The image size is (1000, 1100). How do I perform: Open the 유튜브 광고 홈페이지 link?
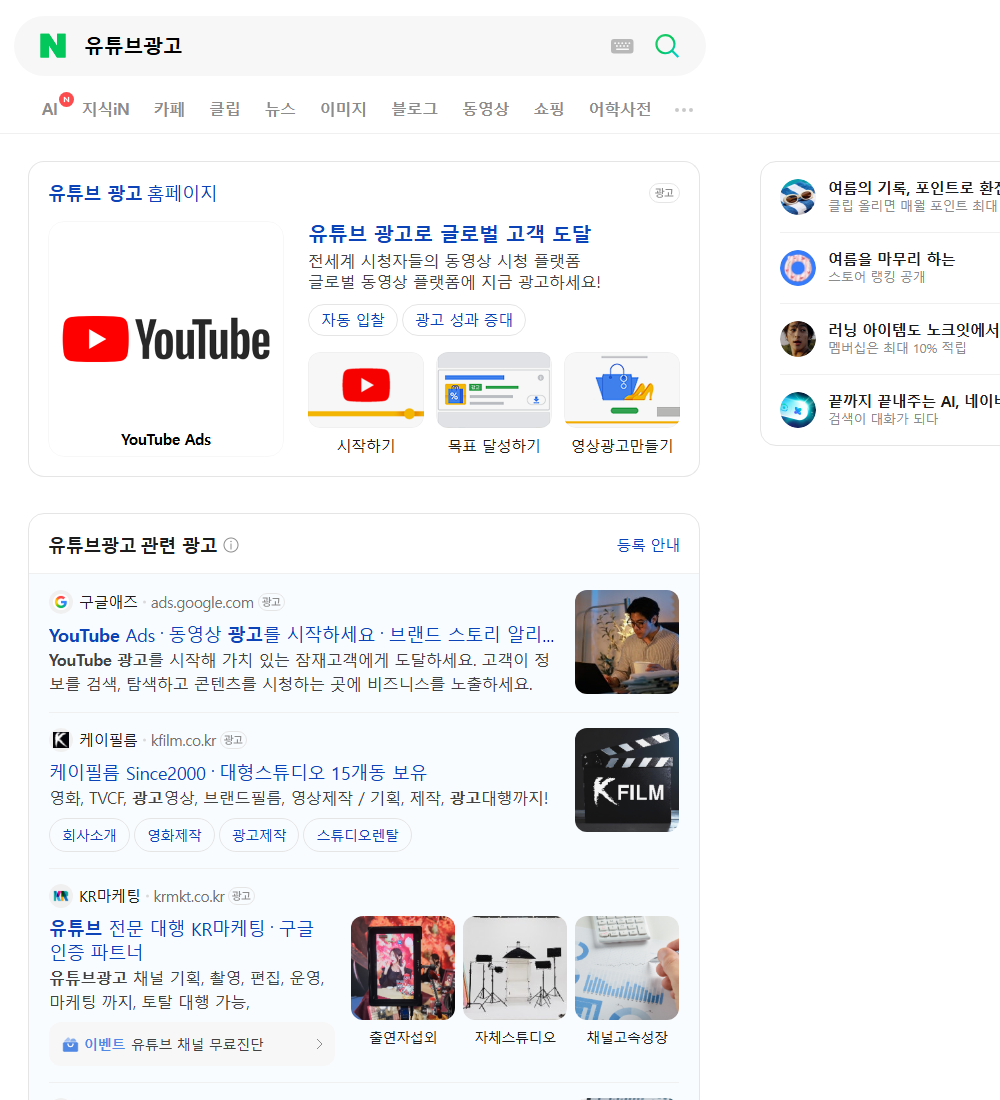(133, 193)
